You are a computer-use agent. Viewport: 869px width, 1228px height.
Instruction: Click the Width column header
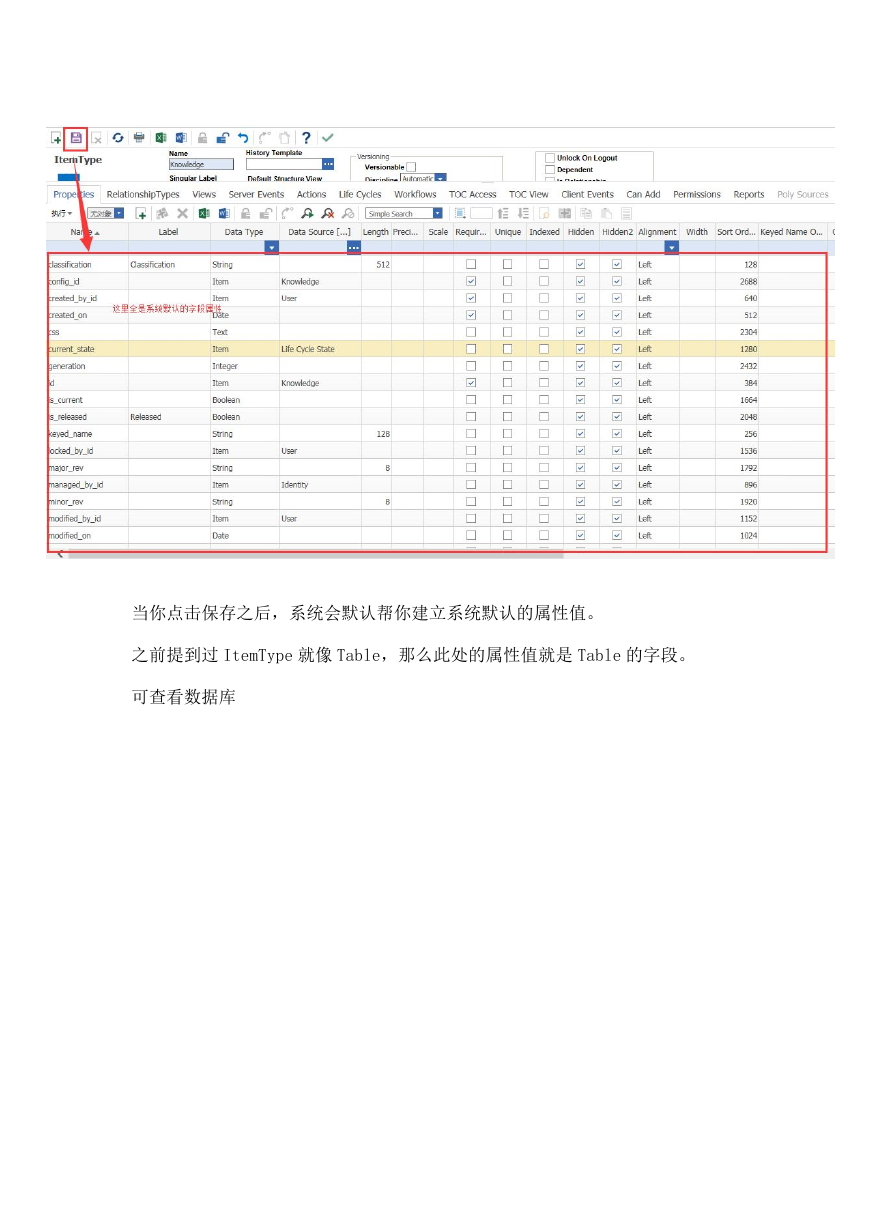(697, 232)
